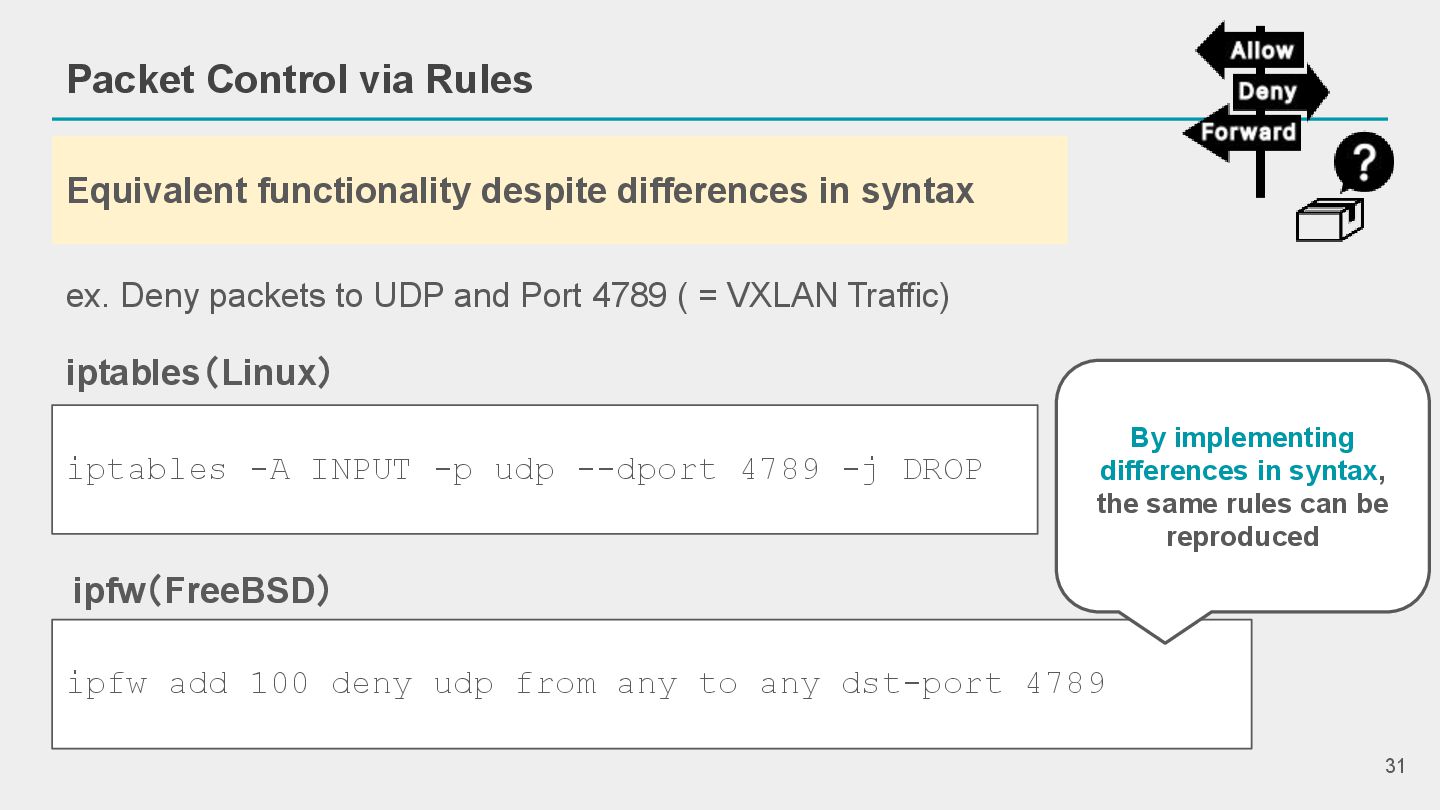The width and height of the screenshot is (1440, 810).
Task: Click 'By implementing' text in callout
Action: pos(1242,438)
